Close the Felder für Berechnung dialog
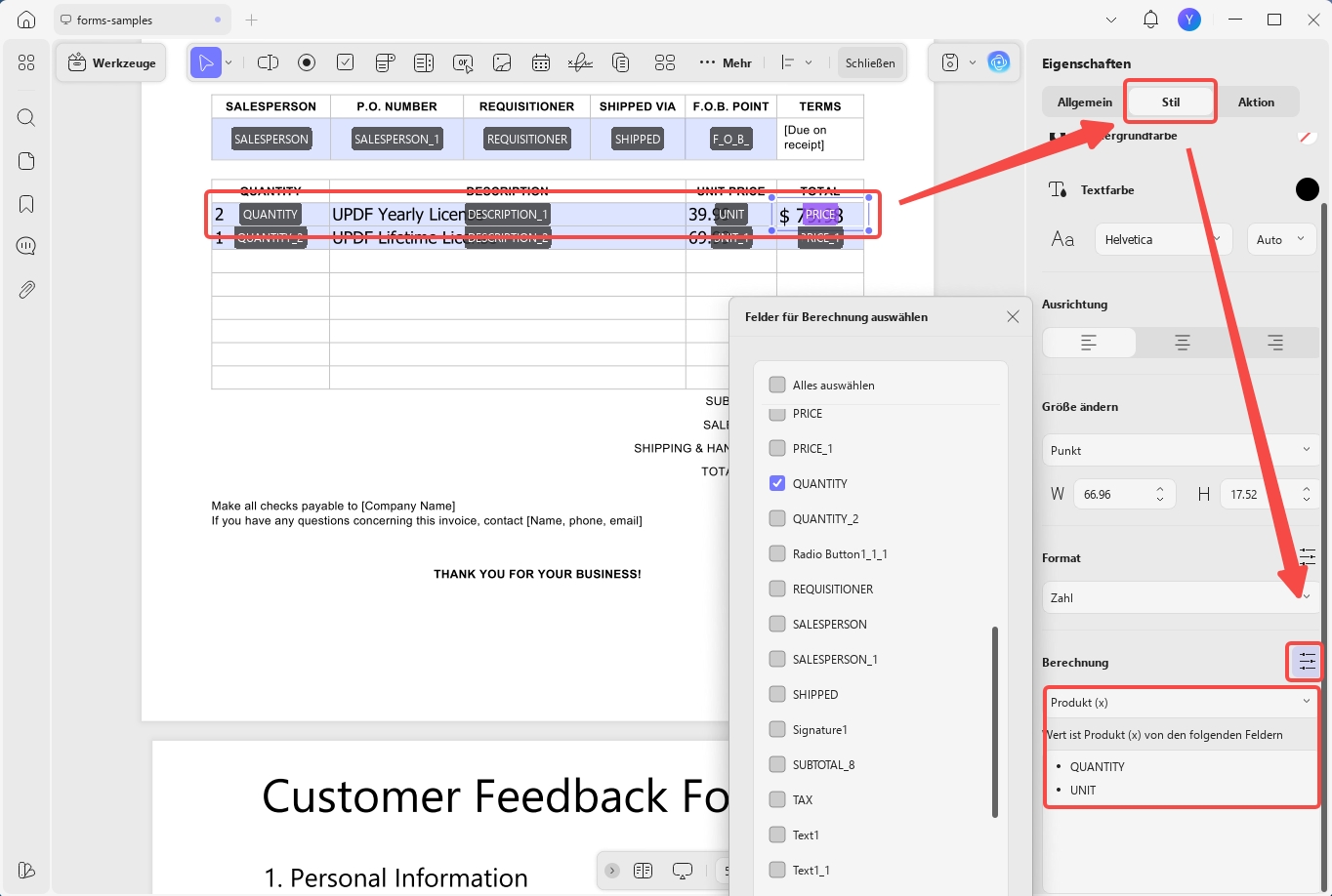Viewport: 1332px width, 896px height. (1013, 316)
